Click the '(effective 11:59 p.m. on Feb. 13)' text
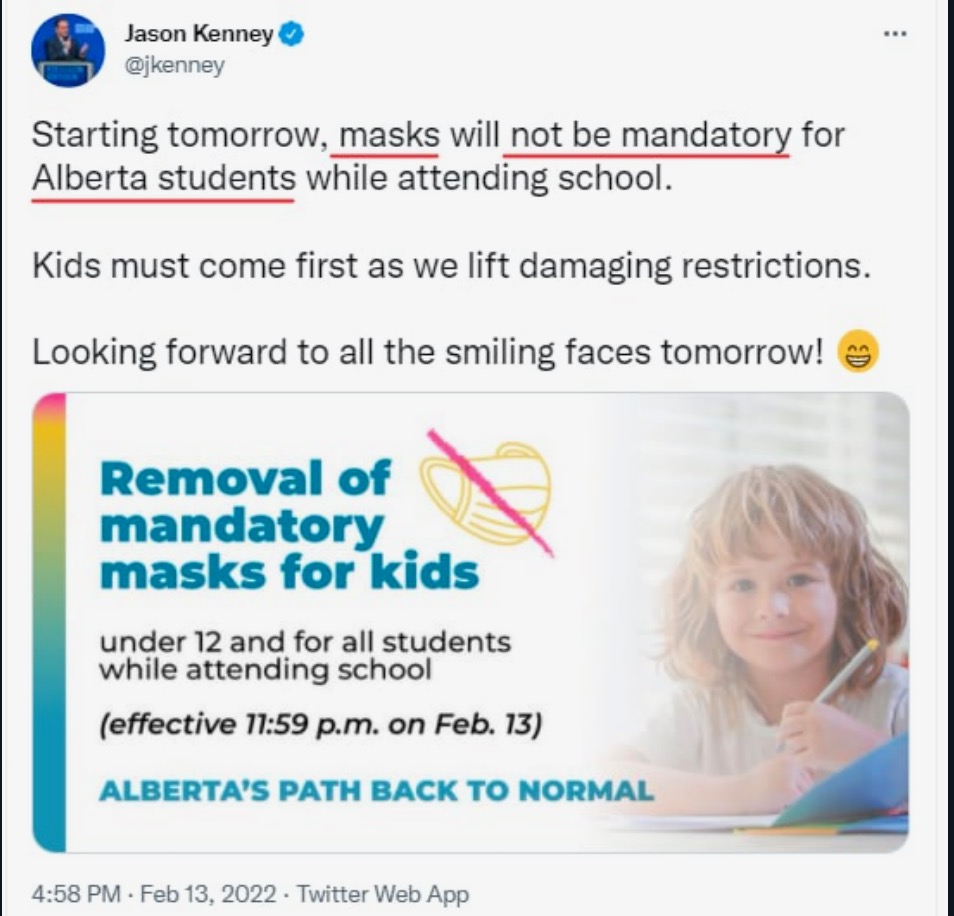Viewport: 954px width, 916px height. click(x=321, y=724)
